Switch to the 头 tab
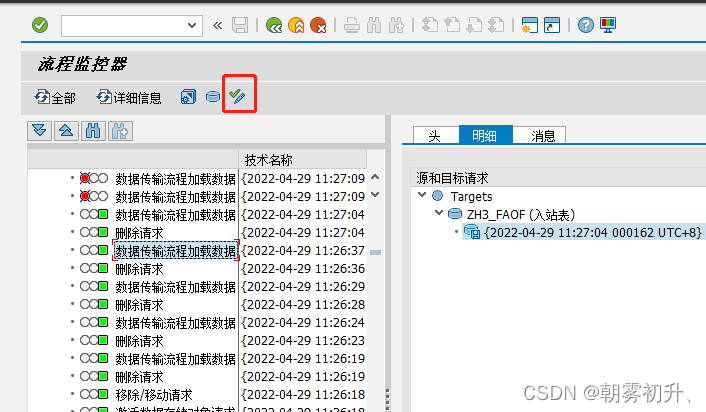Screen dimensions: 706x412 (435, 135)
